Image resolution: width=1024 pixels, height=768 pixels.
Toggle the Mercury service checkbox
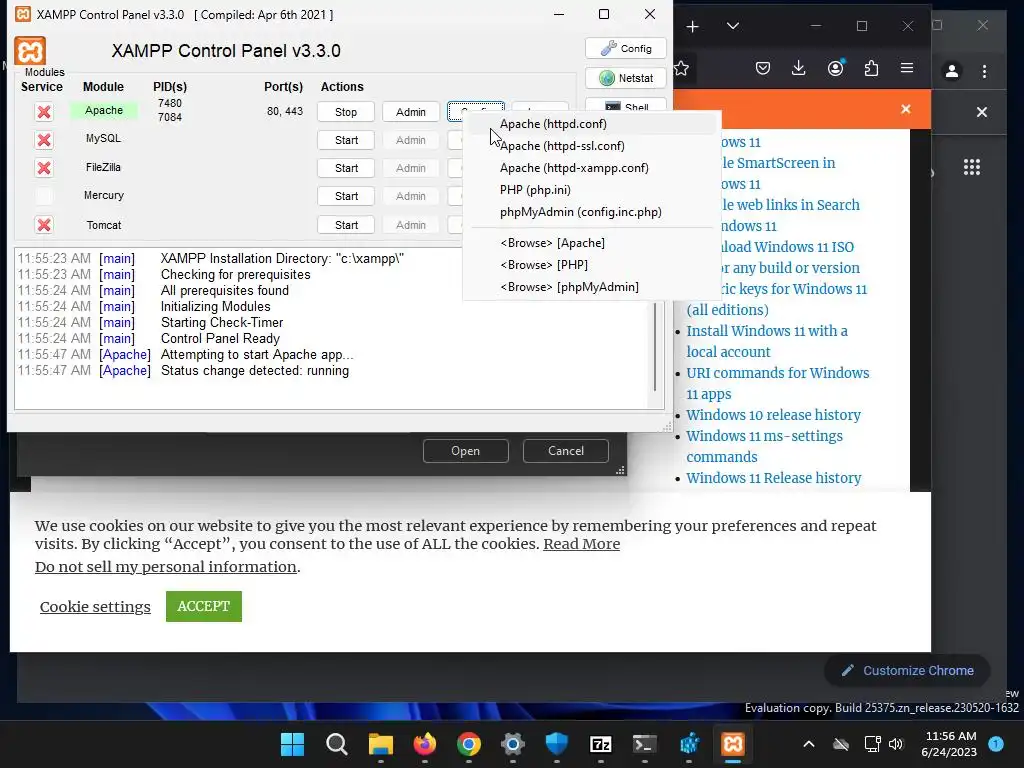point(44,196)
